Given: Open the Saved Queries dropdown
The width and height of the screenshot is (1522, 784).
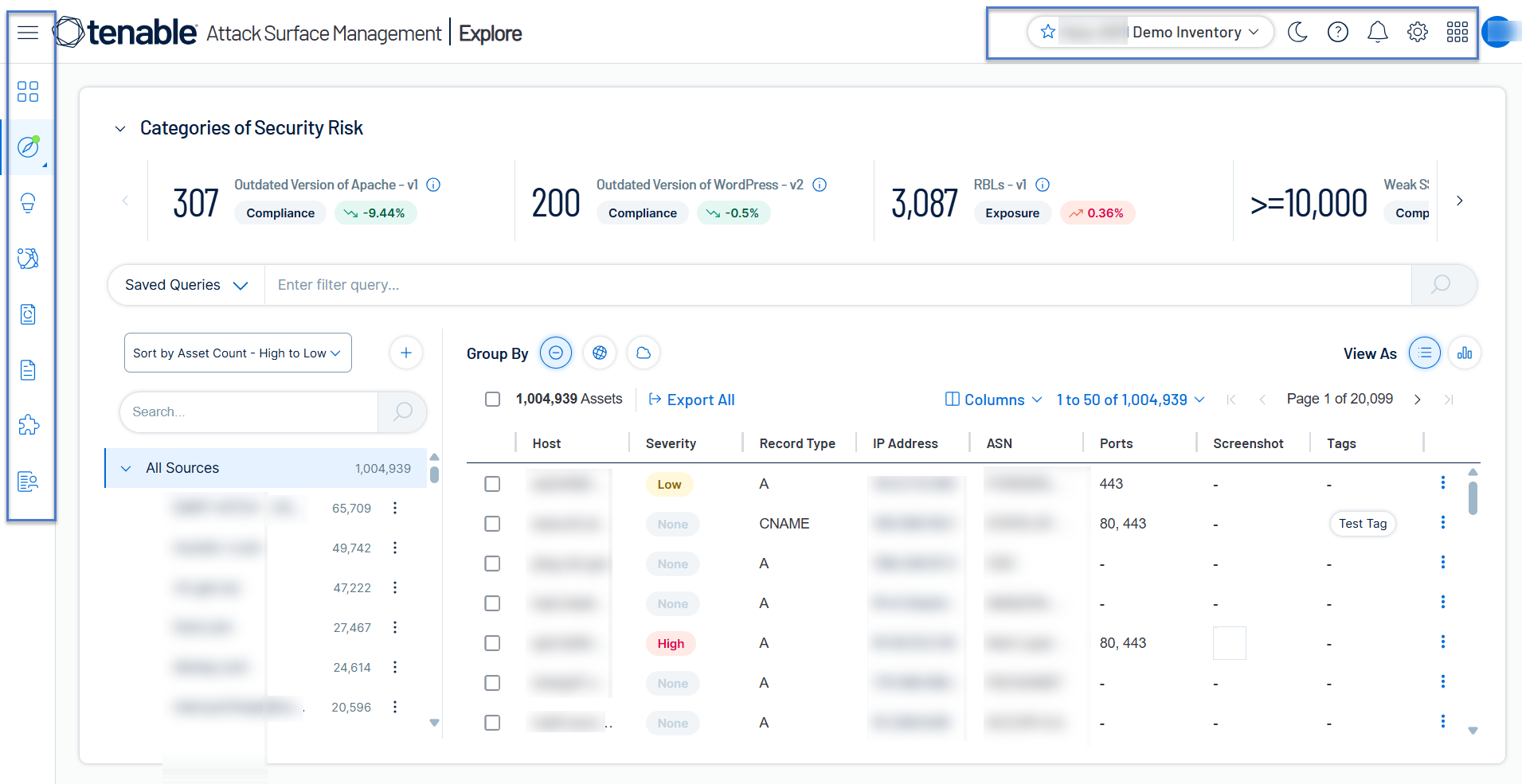Looking at the screenshot, I should pos(186,285).
